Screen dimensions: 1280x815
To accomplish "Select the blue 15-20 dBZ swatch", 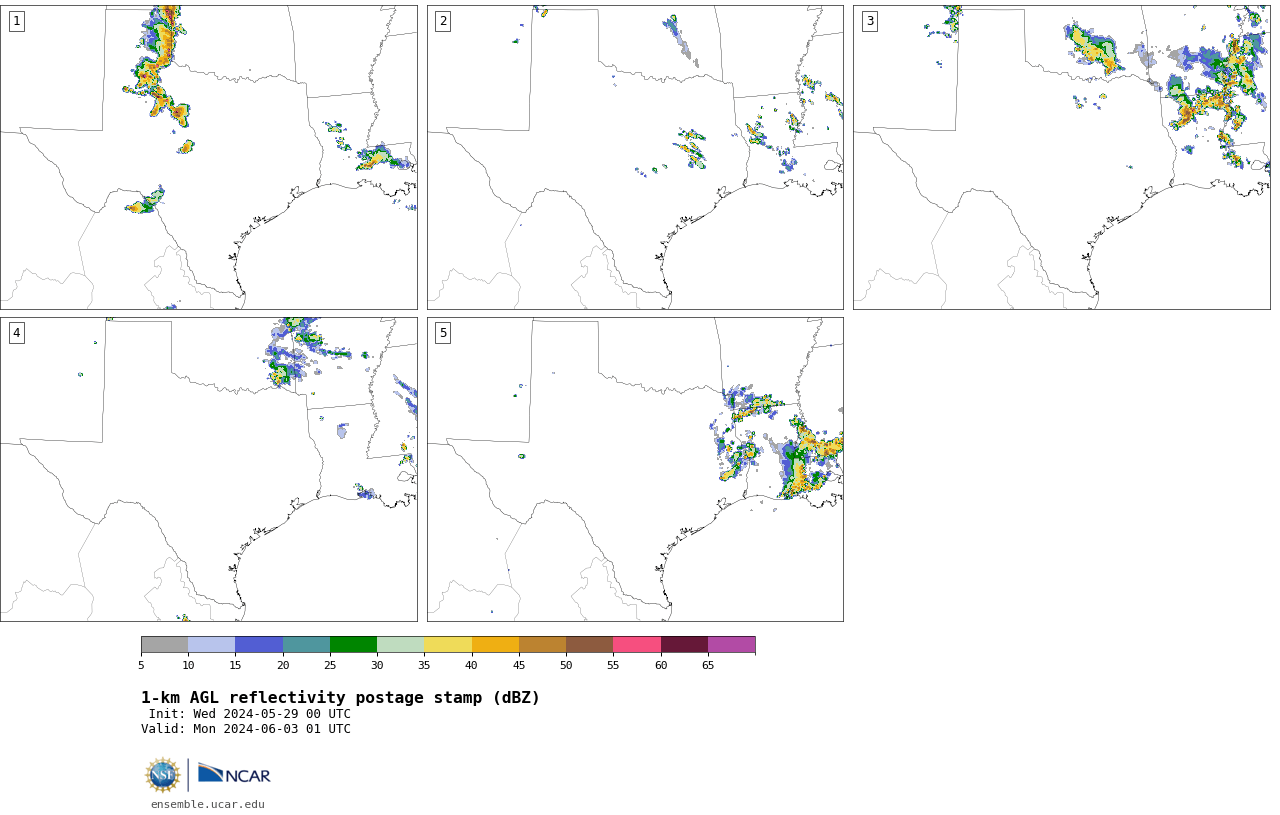I will [x=259, y=644].
